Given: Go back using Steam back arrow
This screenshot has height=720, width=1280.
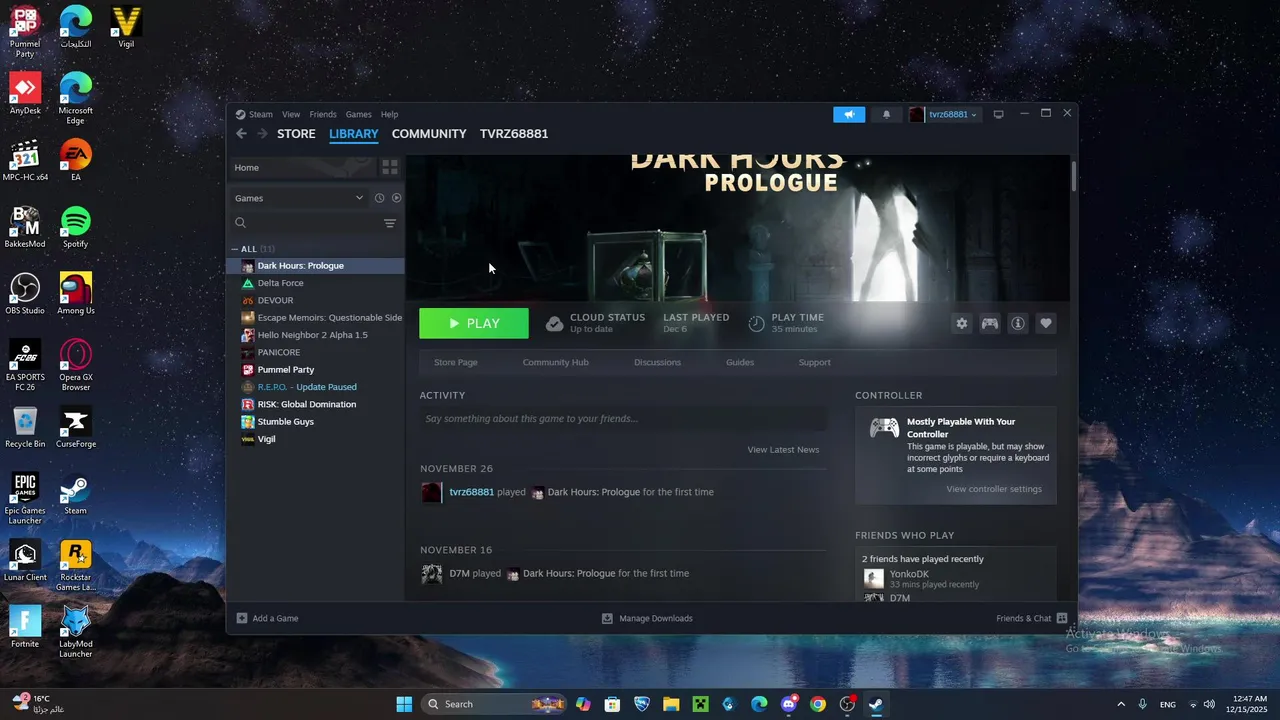Looking at the screenshot, I should [x=241, y=134].
